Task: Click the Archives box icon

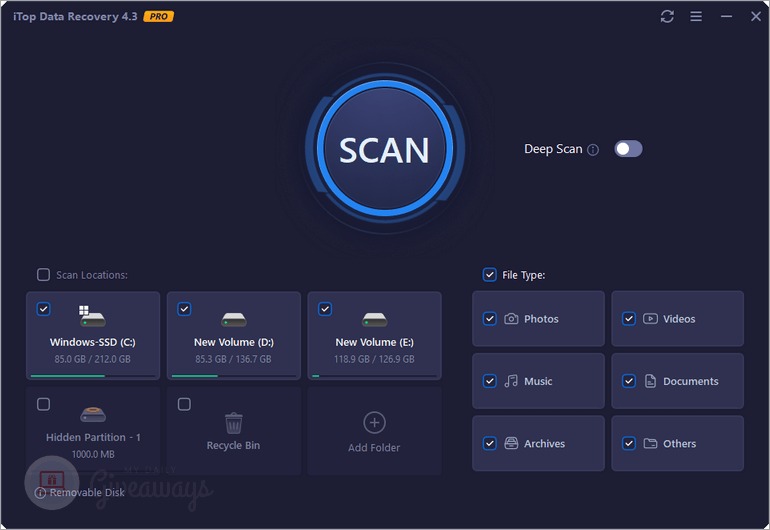Action: (511, 444)
